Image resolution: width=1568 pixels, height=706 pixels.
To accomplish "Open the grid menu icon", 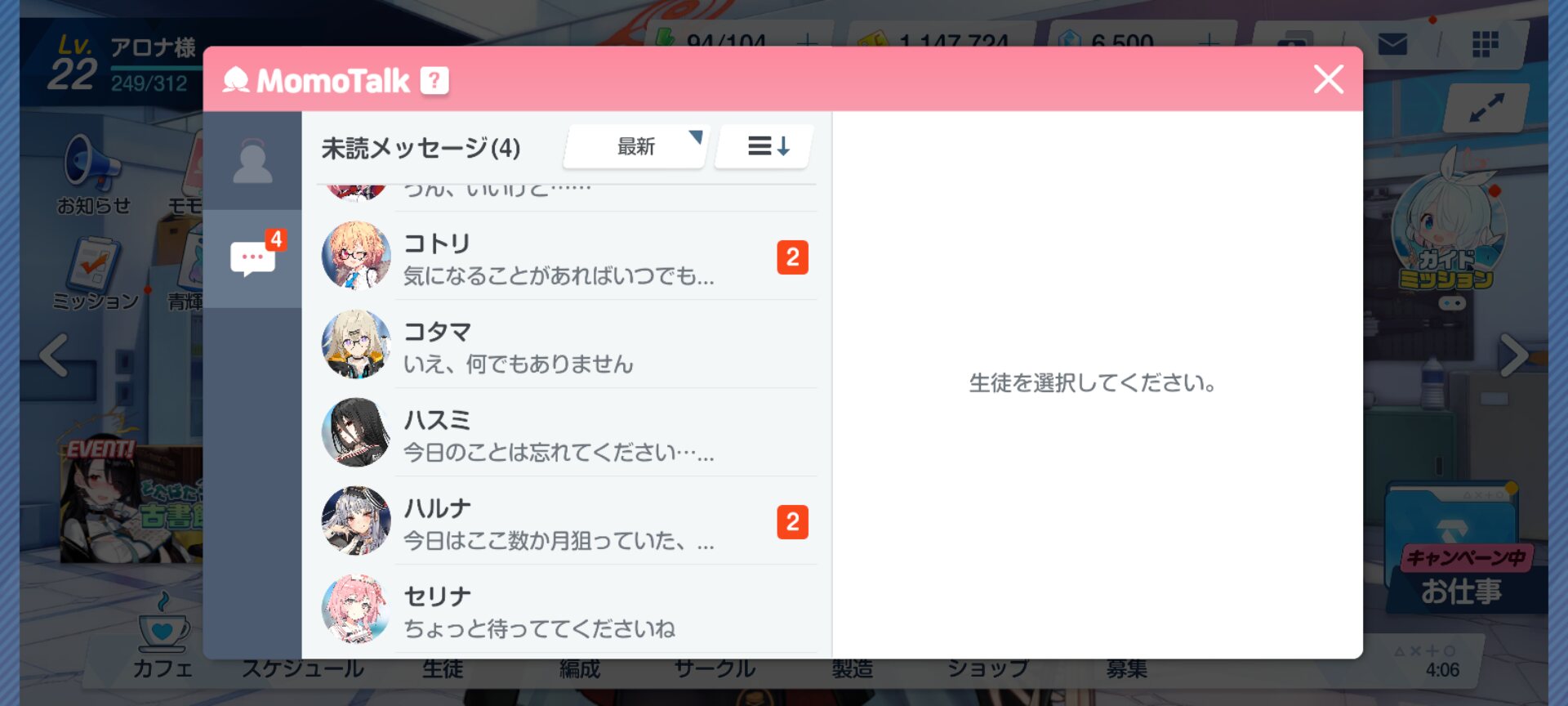I will 1485,44.
